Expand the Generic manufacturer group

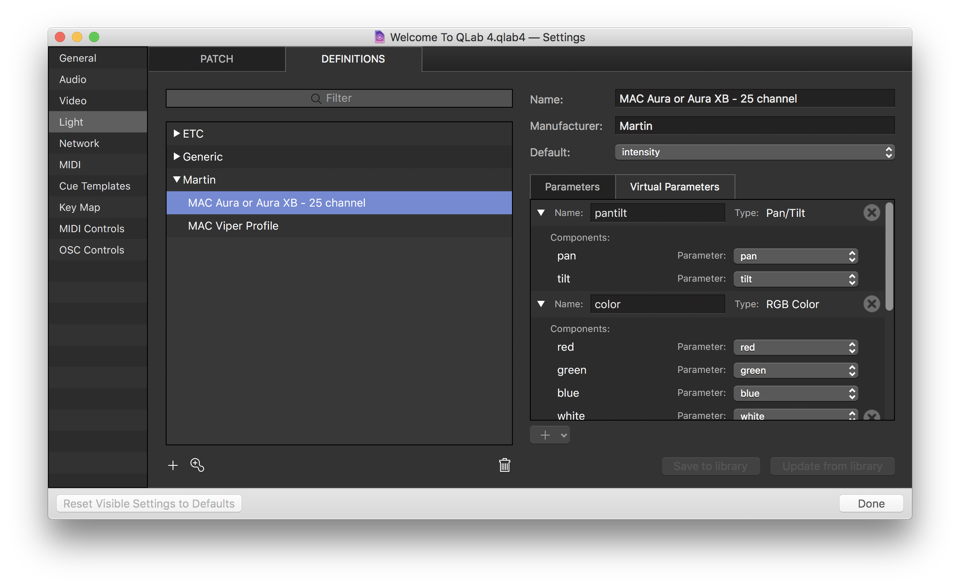click(177, 157)
